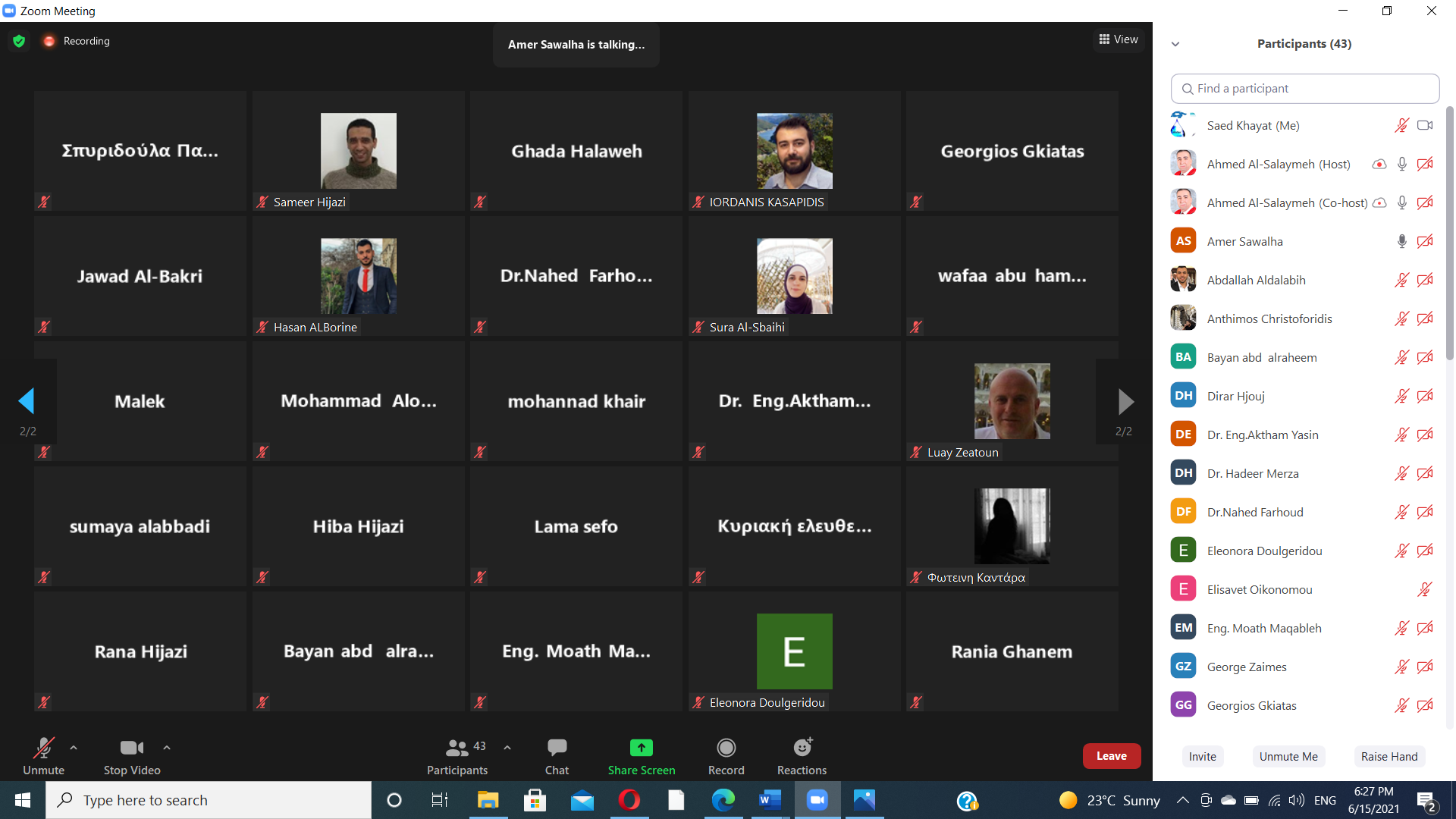This screenshot has width=1456, height=819.
Task: Click the Ghada Halaweh tile
Action: (576, 151)
